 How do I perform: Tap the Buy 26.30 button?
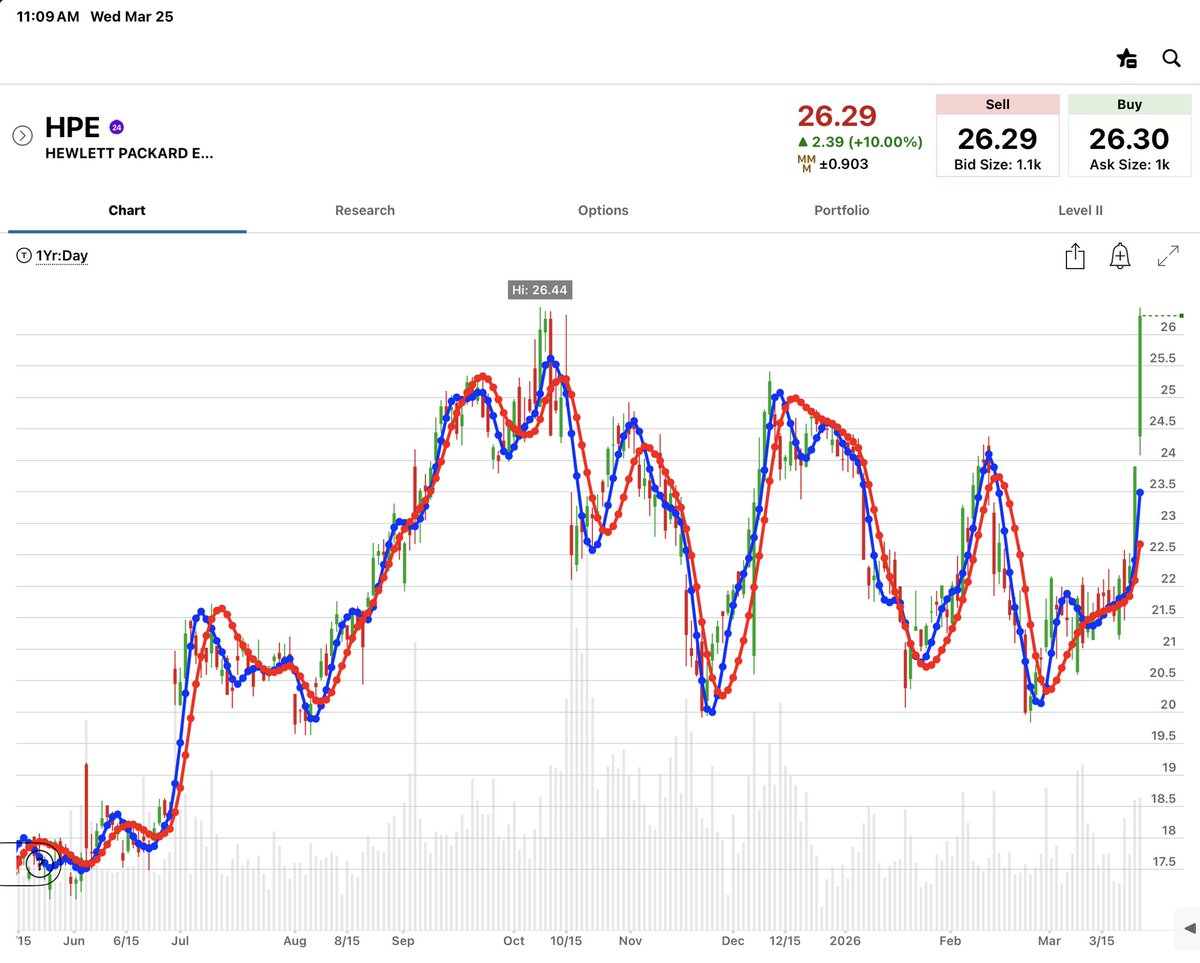[1129, 136]
